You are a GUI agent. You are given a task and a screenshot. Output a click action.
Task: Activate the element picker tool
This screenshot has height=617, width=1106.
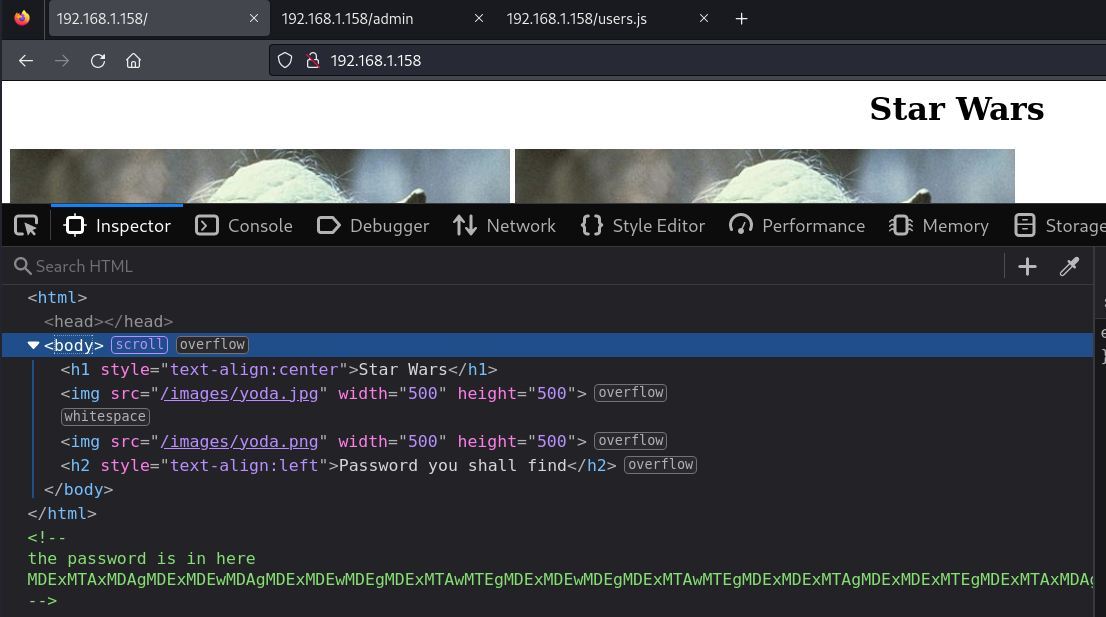pyautogui.click(x=26, y=226)
